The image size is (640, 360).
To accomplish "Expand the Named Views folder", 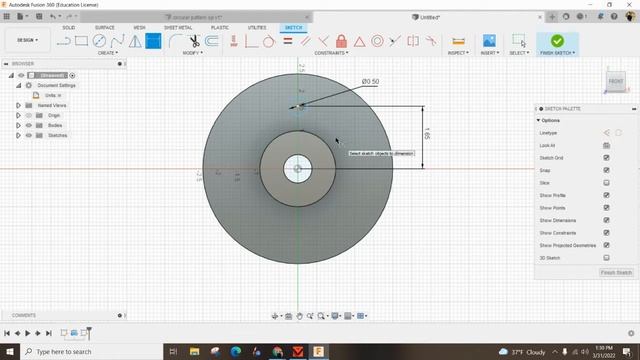I will (18, 105).
